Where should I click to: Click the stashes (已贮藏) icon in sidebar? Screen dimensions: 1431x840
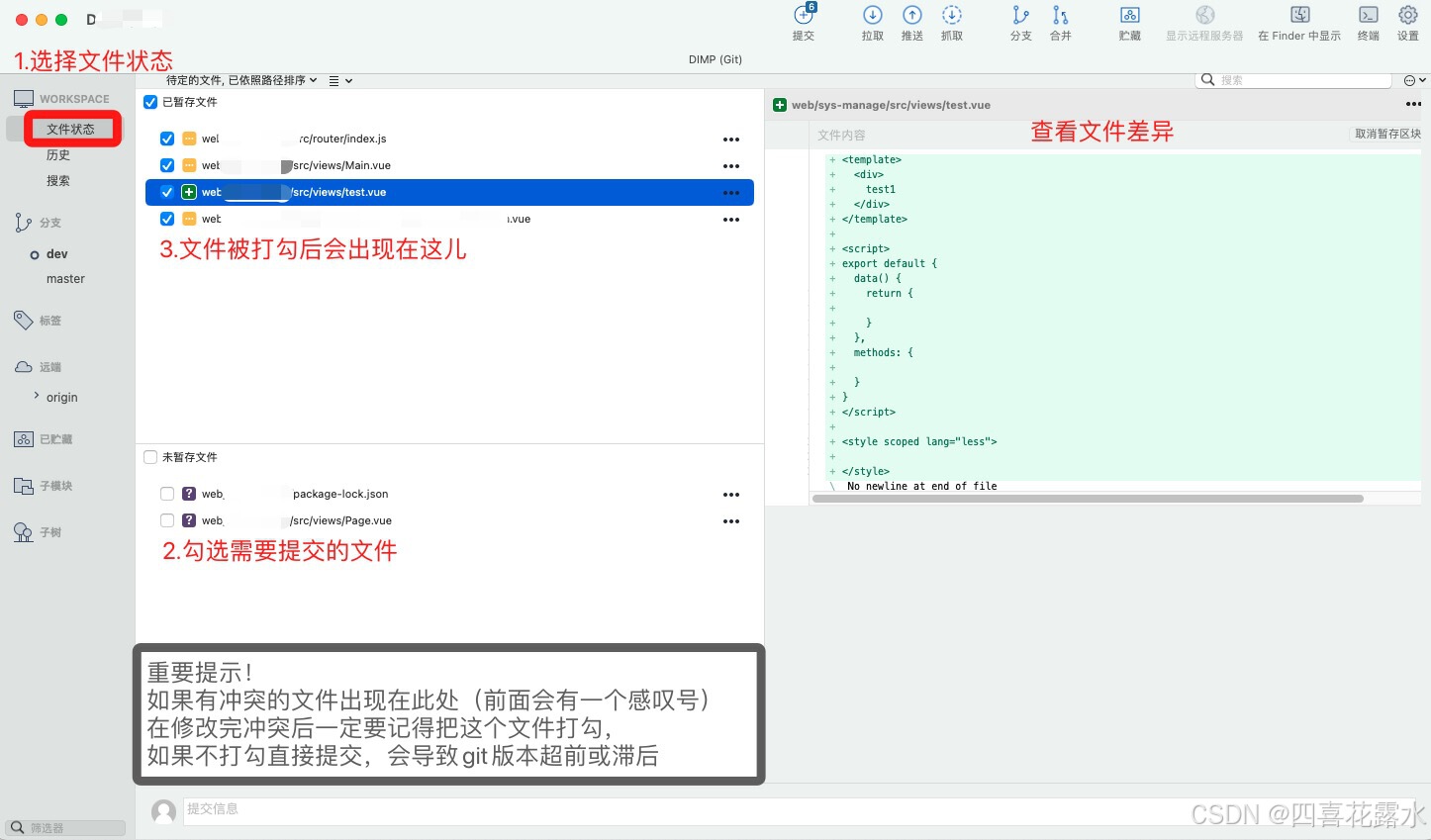24,439
